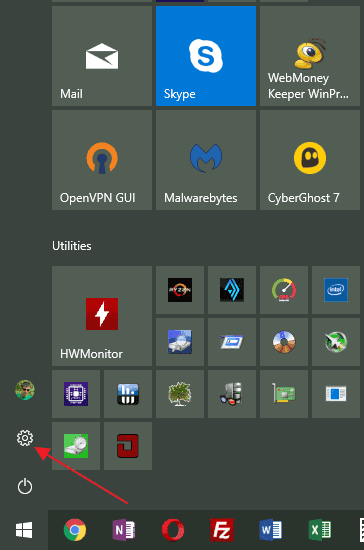Open WebMoney Keeper WinPro tile
The image size is (364, 550).
point(310,56)
